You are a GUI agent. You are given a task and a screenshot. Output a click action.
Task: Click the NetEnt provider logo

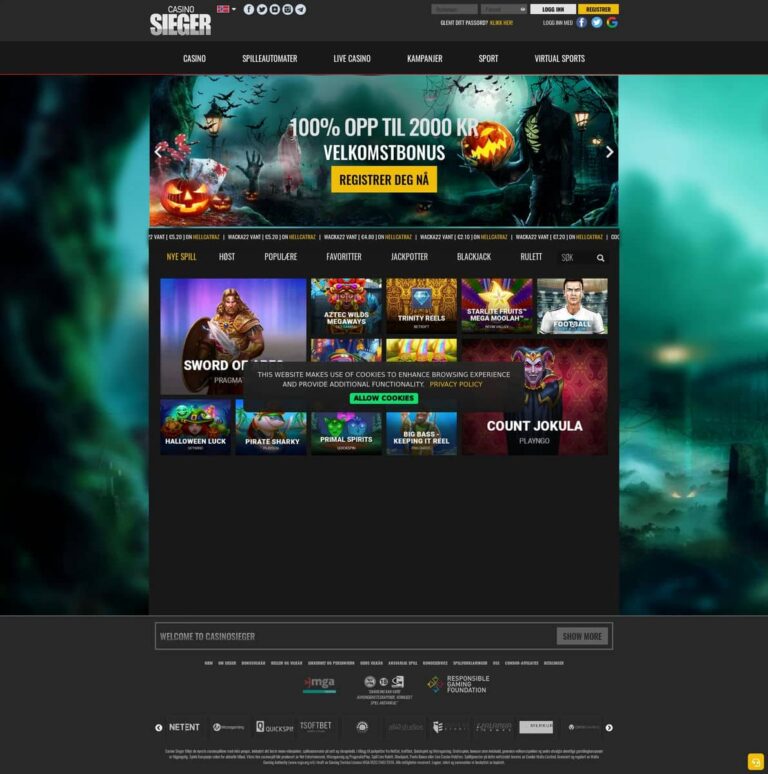pyautogui.click(x=184, y=727)
